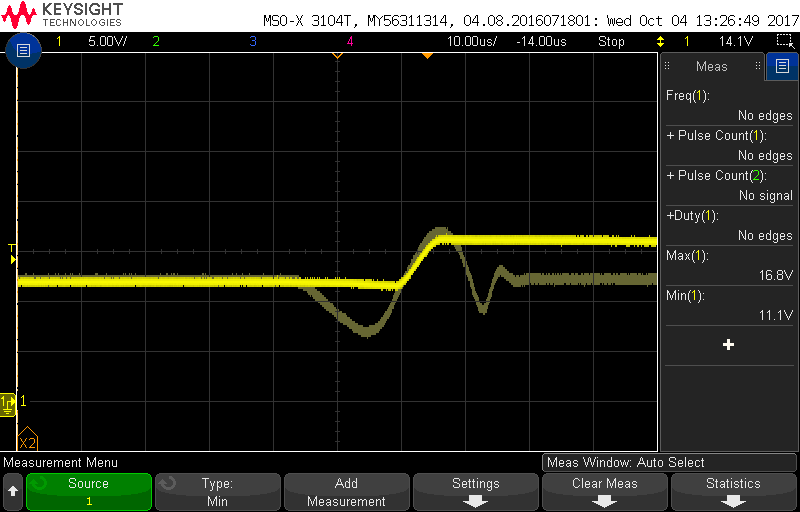The width and height of the screenshot is (800, 512).
Task: Click the trigger level T marker
Action: [12, 254]
